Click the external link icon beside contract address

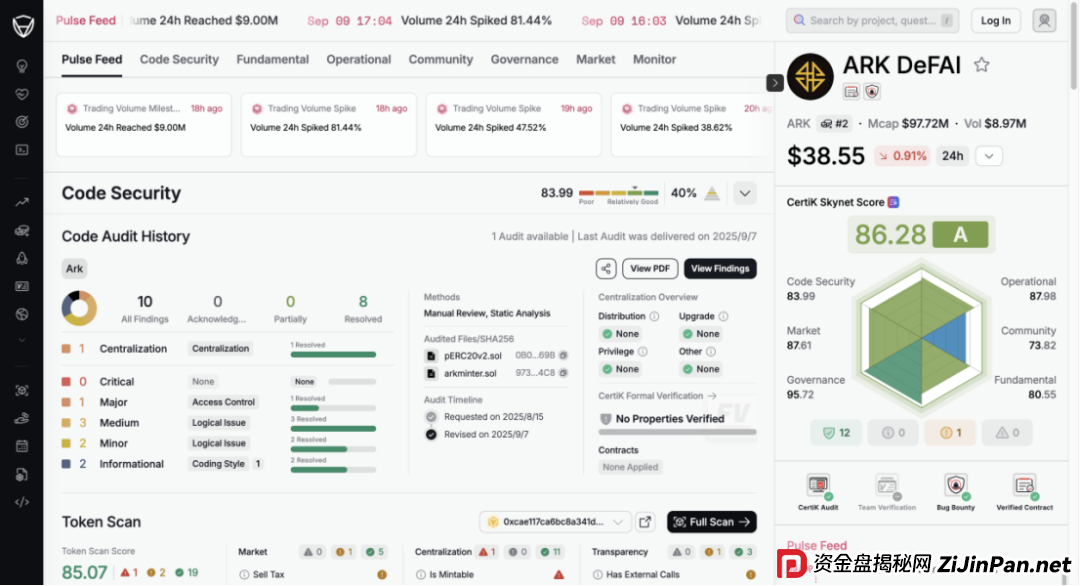click(x=646, y=521)
